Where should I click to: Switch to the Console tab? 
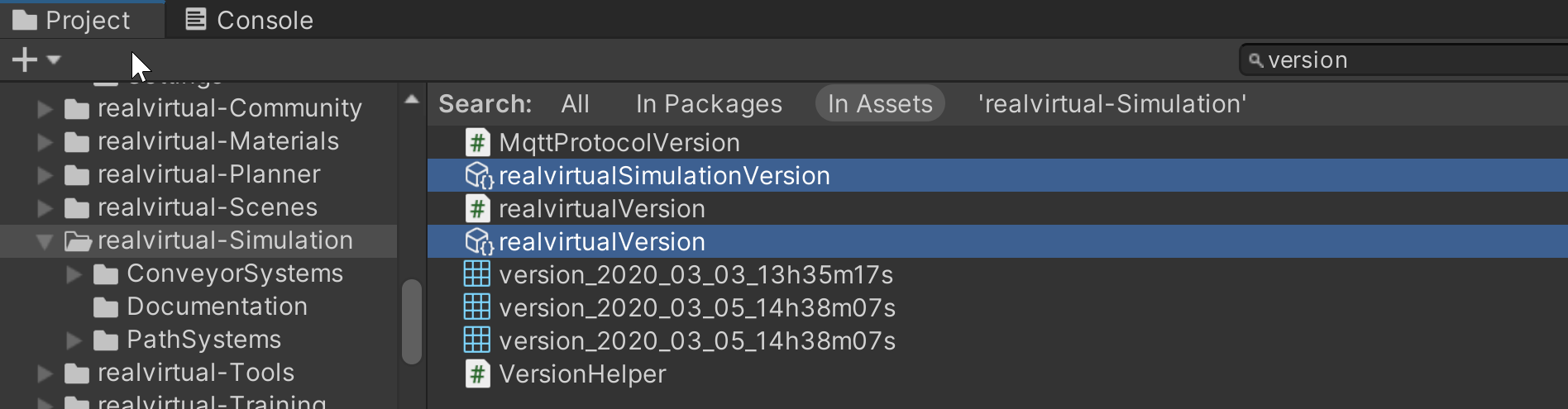(249, 20)
